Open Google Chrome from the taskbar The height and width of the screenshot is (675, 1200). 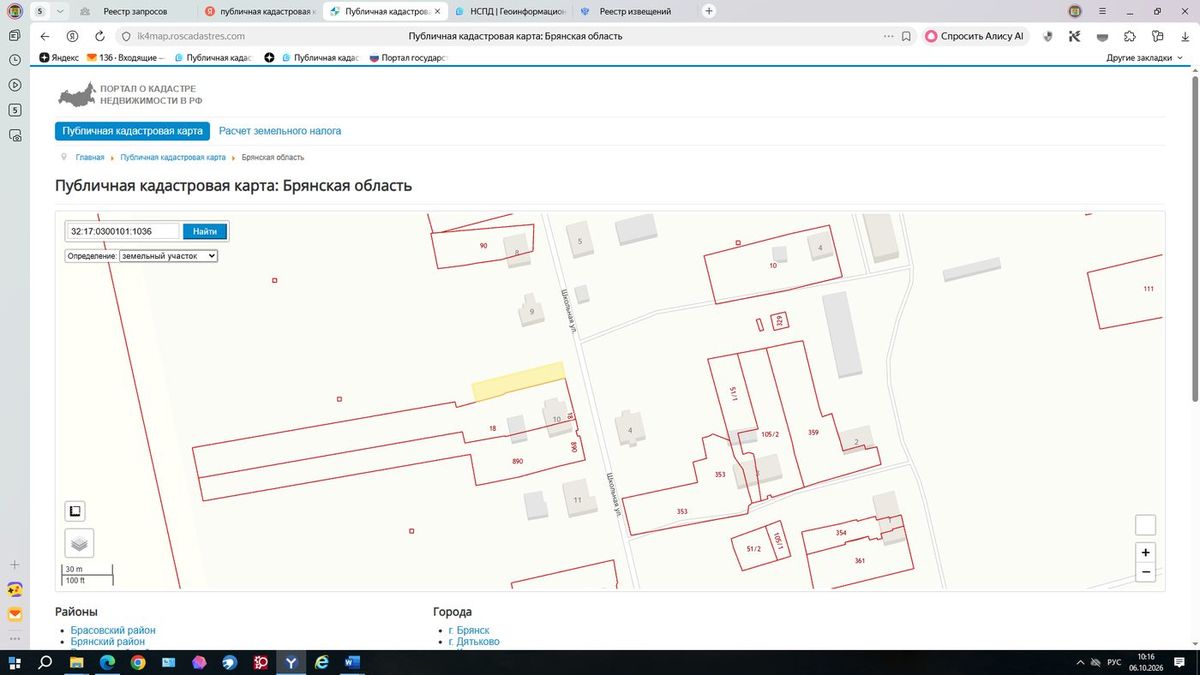pyautogui.click(x=137, y=662)
